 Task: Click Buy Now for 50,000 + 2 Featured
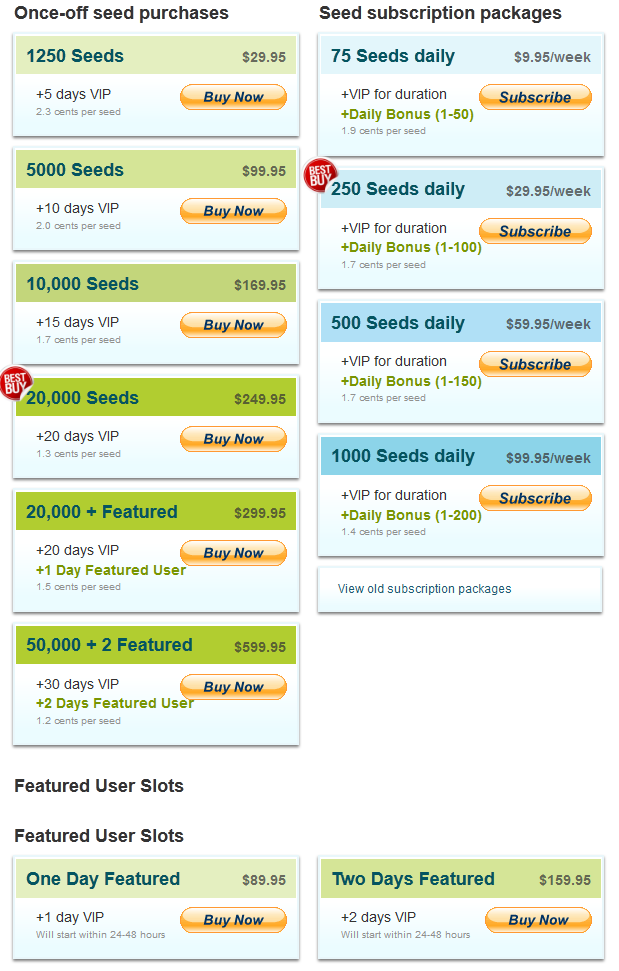[233, 687]
